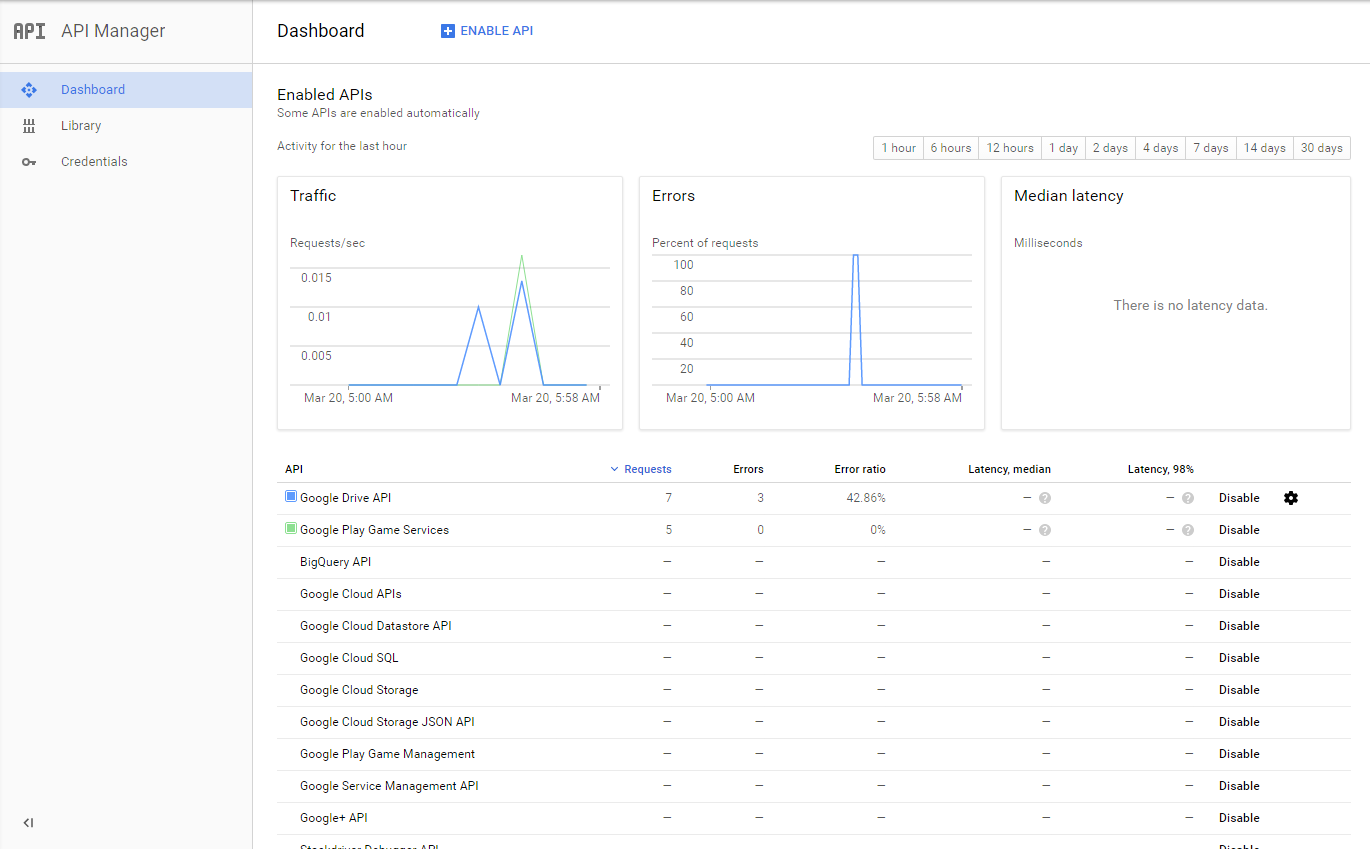
Task: Click the Credentials key icon
Action: tap(29, 162)
